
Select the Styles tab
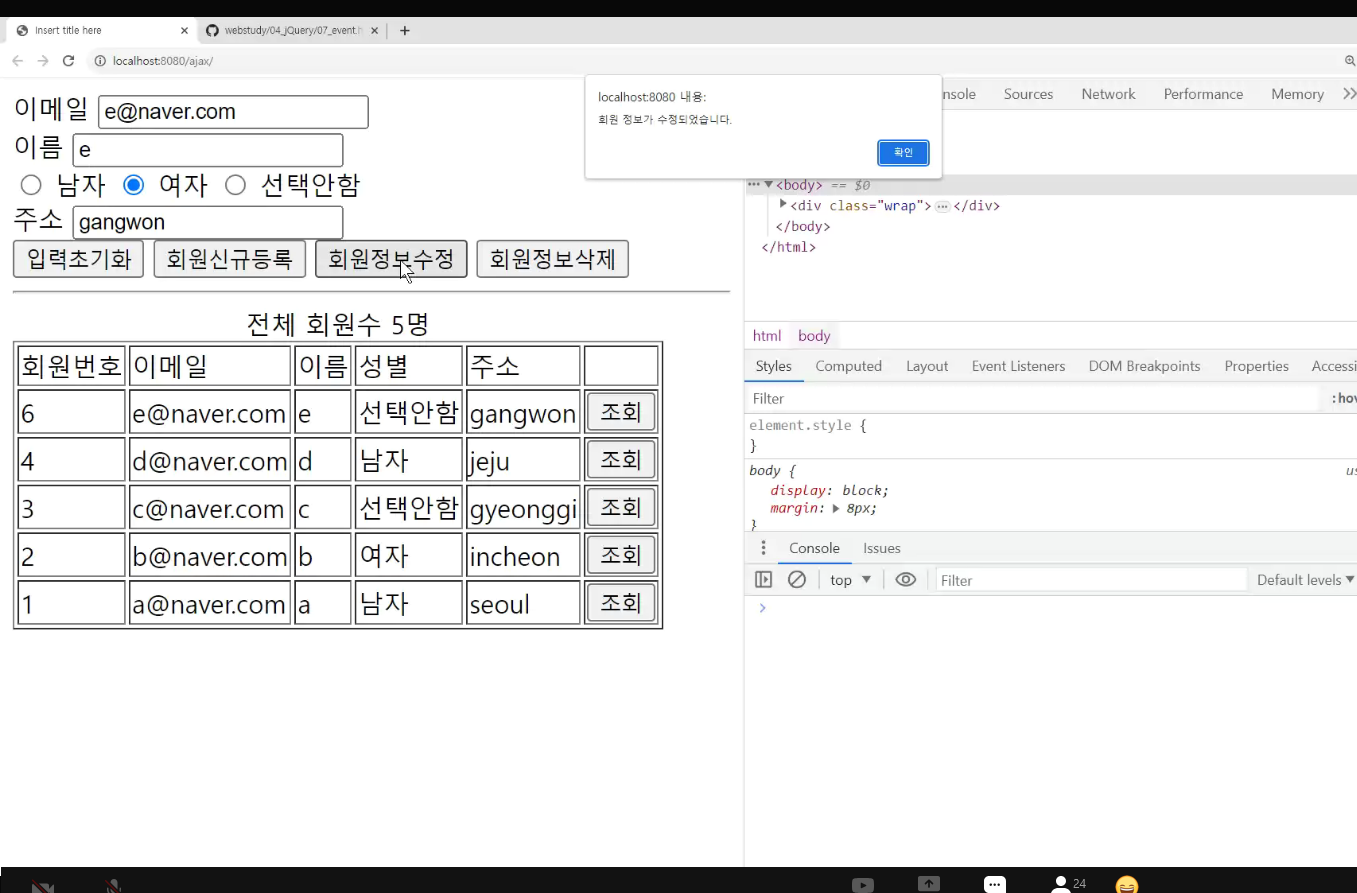click(x=774, y=366)
